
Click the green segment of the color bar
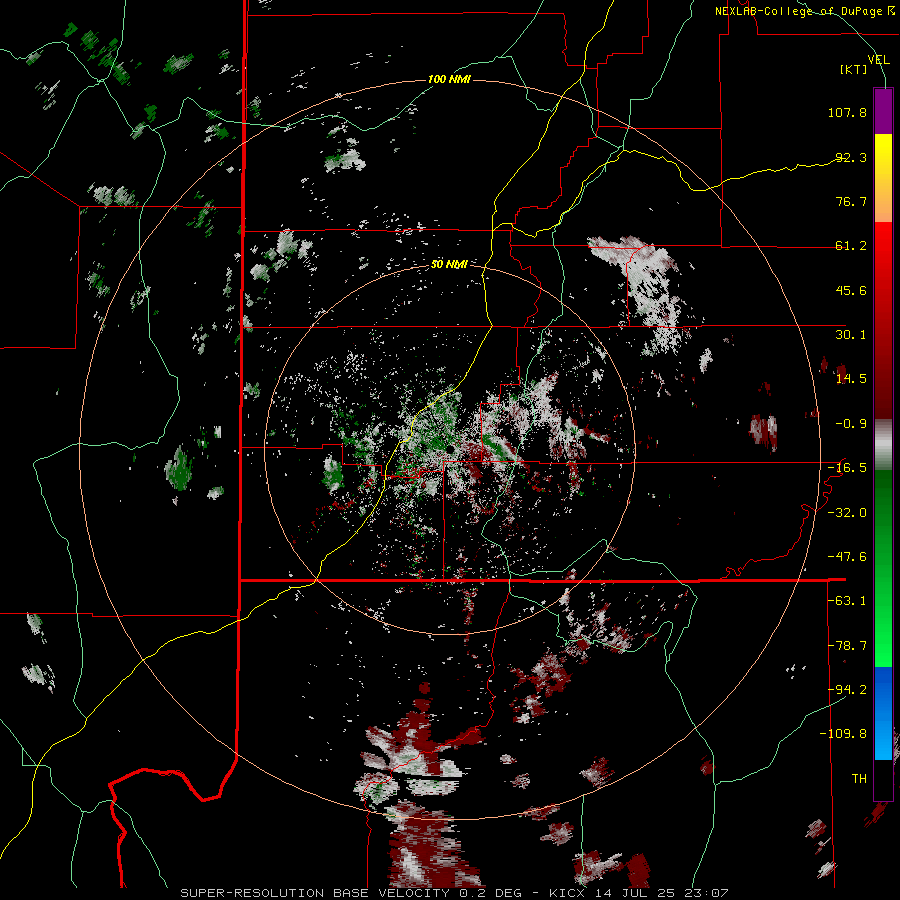(883, 568)
